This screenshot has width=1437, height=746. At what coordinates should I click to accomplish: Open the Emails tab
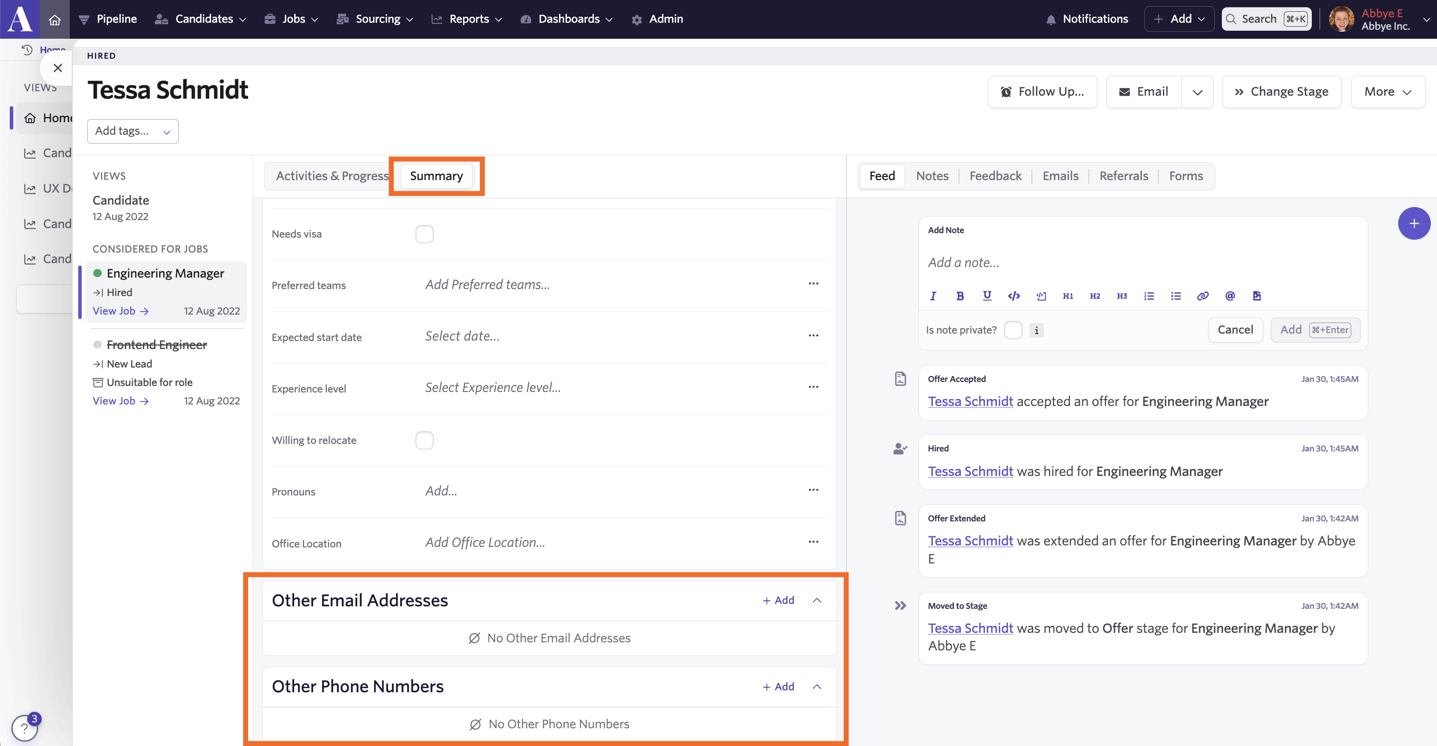[x=1060, y=176]
